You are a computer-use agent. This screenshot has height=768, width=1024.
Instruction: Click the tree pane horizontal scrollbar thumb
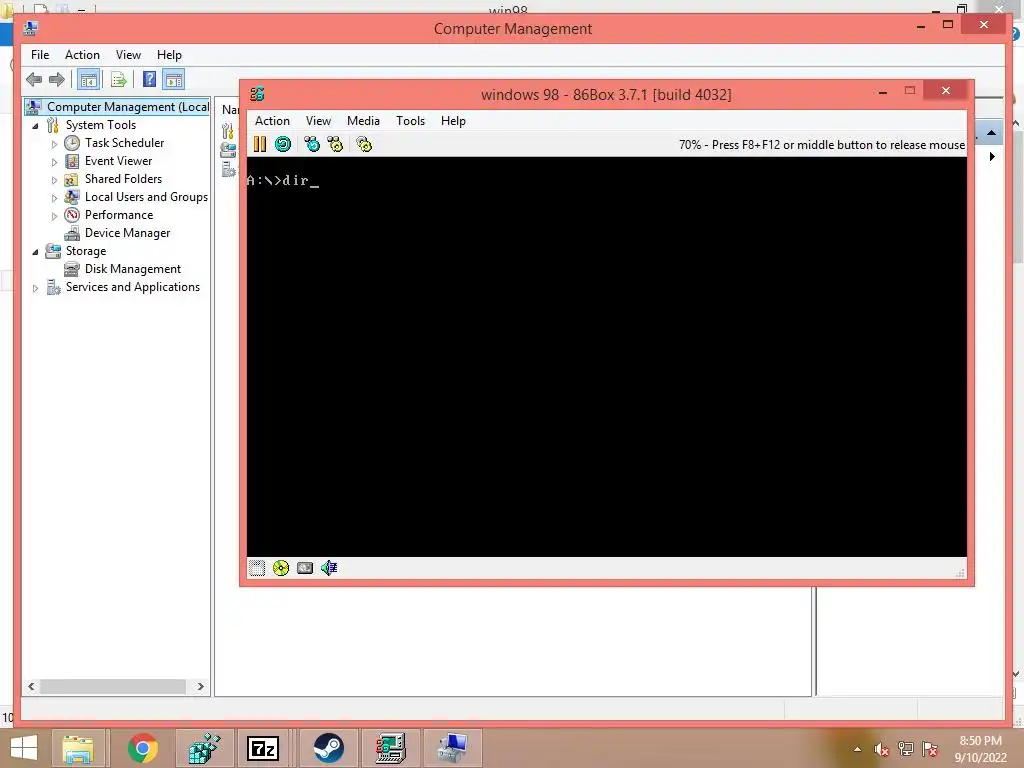pyautogui.click(x=113, y=686)
